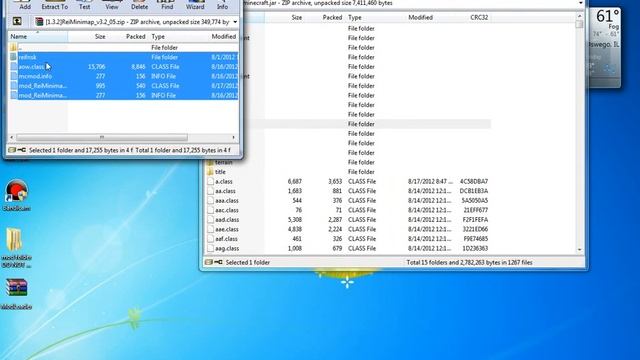Click the a.class file icon
640x360 pixels.
coord(210,182)
